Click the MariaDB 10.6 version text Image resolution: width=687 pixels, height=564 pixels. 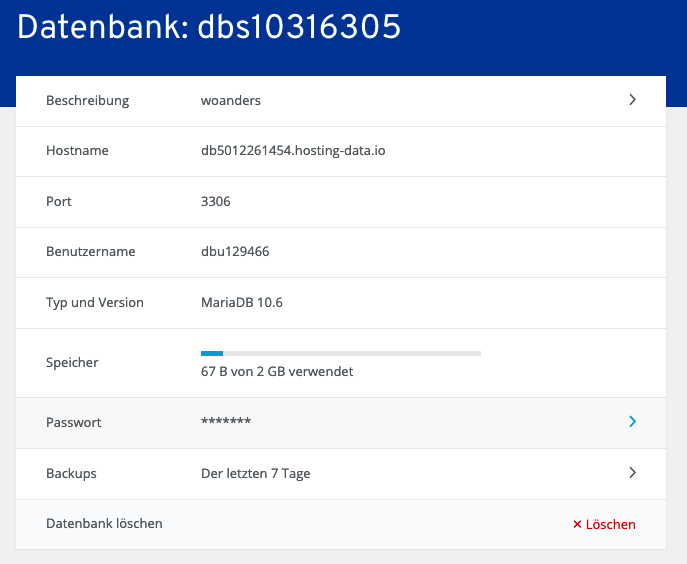(x=242, y=302)
